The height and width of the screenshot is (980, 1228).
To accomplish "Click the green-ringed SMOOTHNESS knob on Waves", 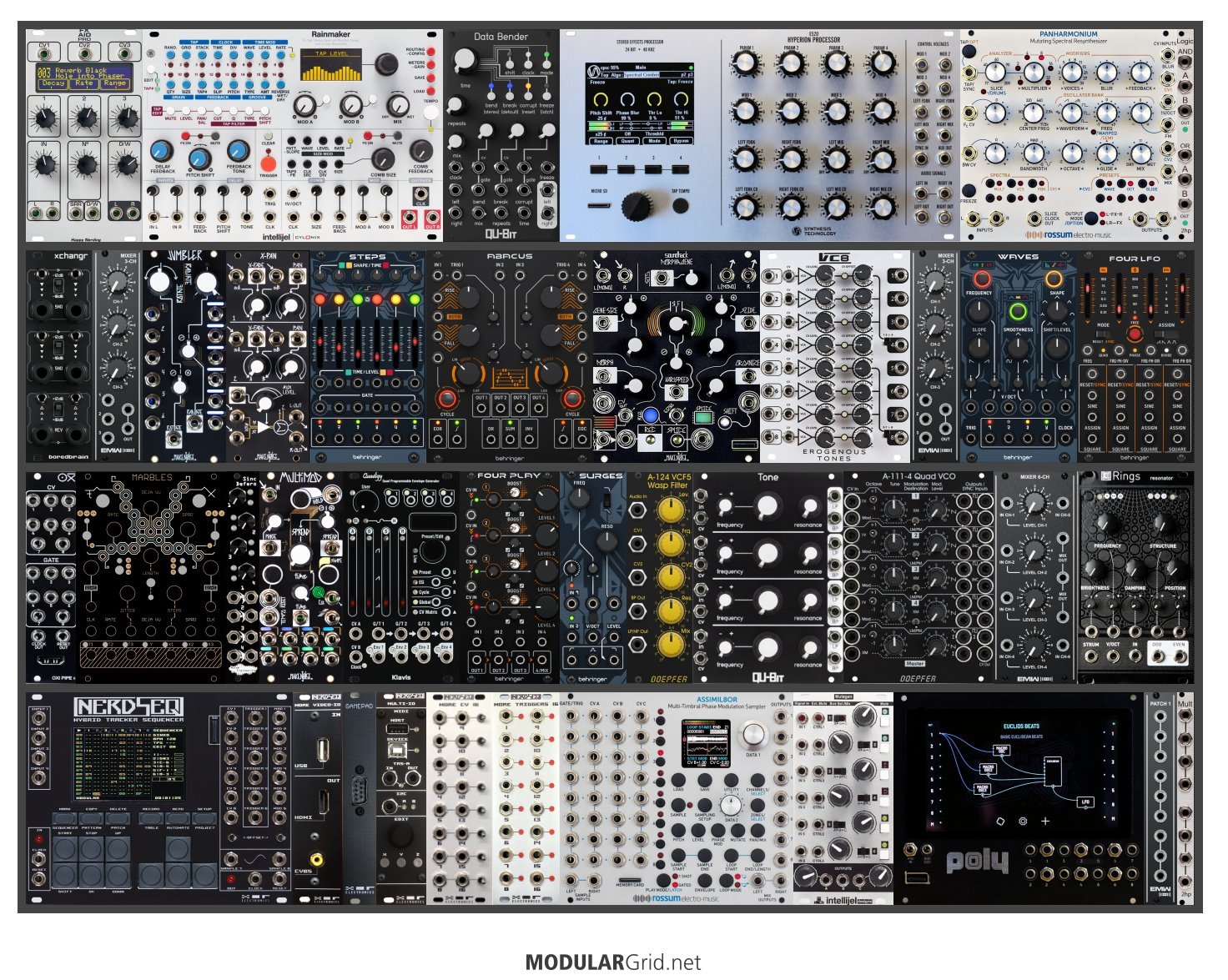I will tap(1018, 313).
